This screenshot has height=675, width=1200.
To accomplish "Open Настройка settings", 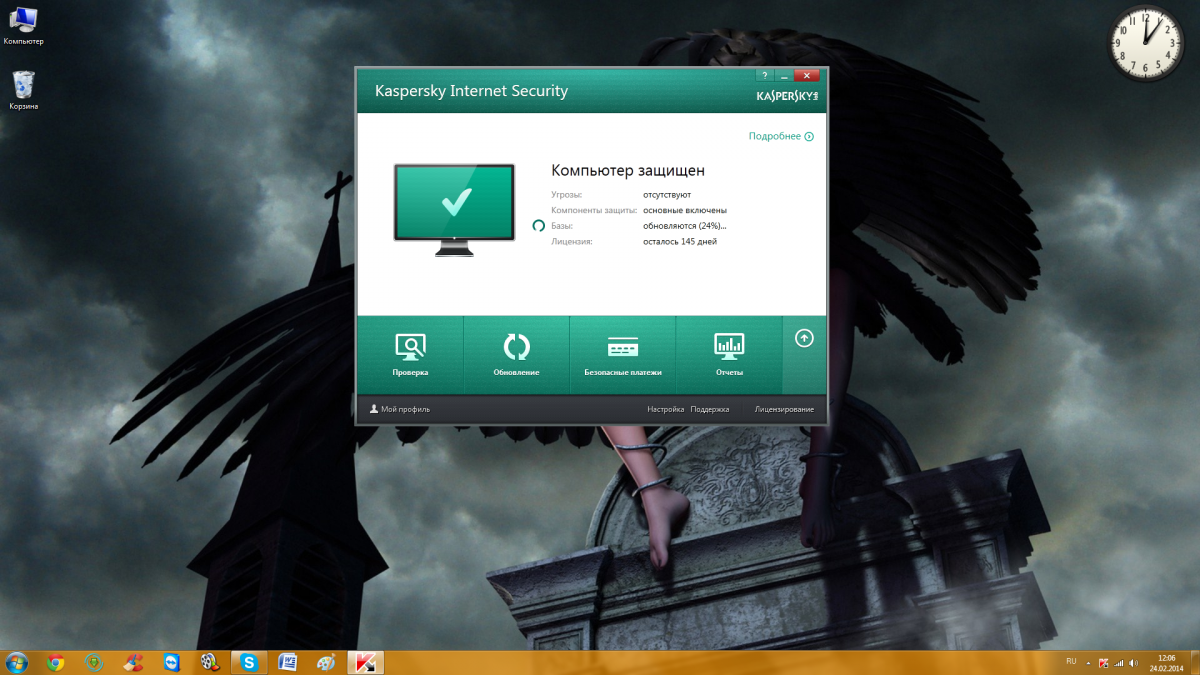I will click(x=665, y=409).
